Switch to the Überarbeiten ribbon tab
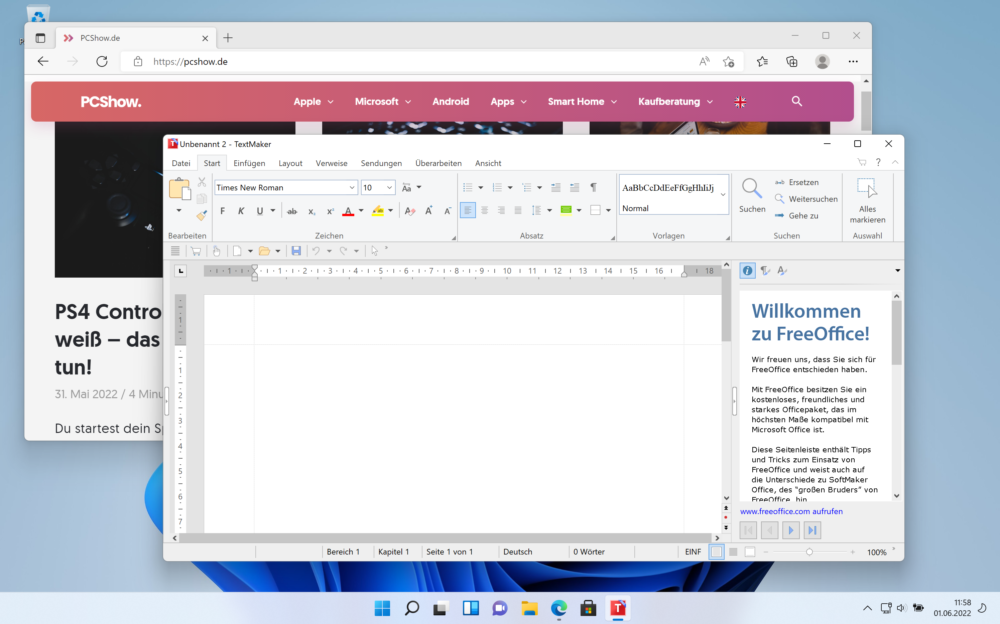The width and height of the screenshot is (1000, 624). [x=438, y=163]
